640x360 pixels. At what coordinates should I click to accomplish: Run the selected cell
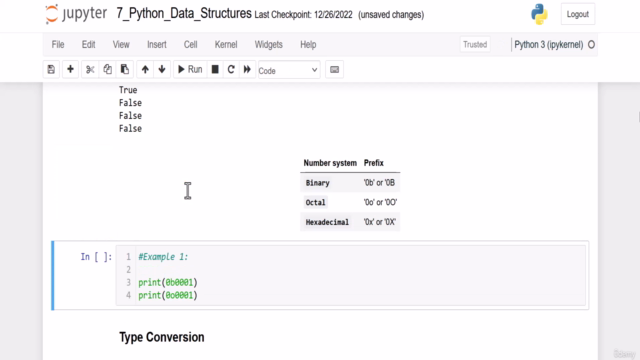[x=190, y=69]
